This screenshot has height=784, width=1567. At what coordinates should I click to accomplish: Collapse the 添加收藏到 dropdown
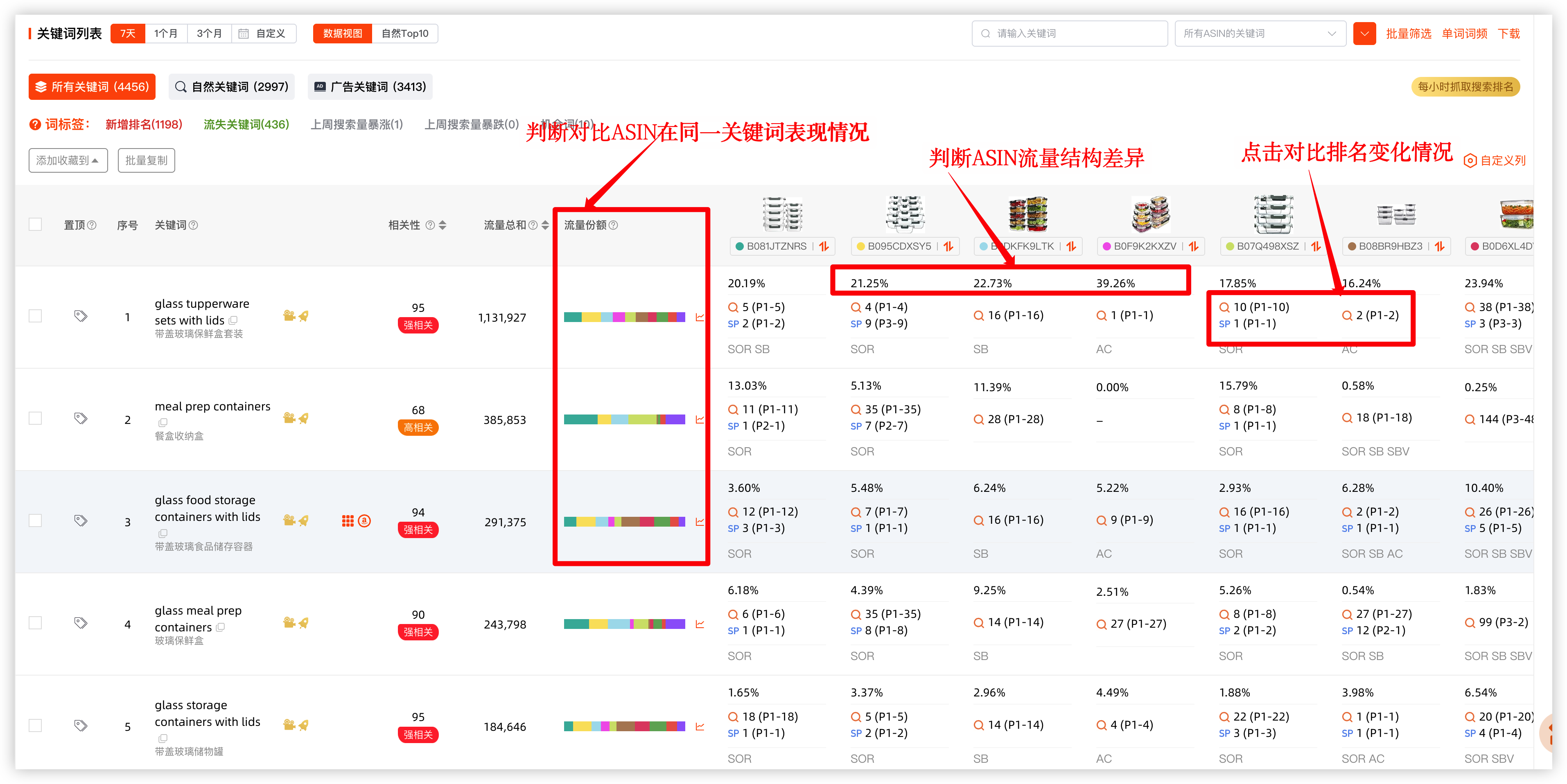pyautogui.click(x=68, y=160)
